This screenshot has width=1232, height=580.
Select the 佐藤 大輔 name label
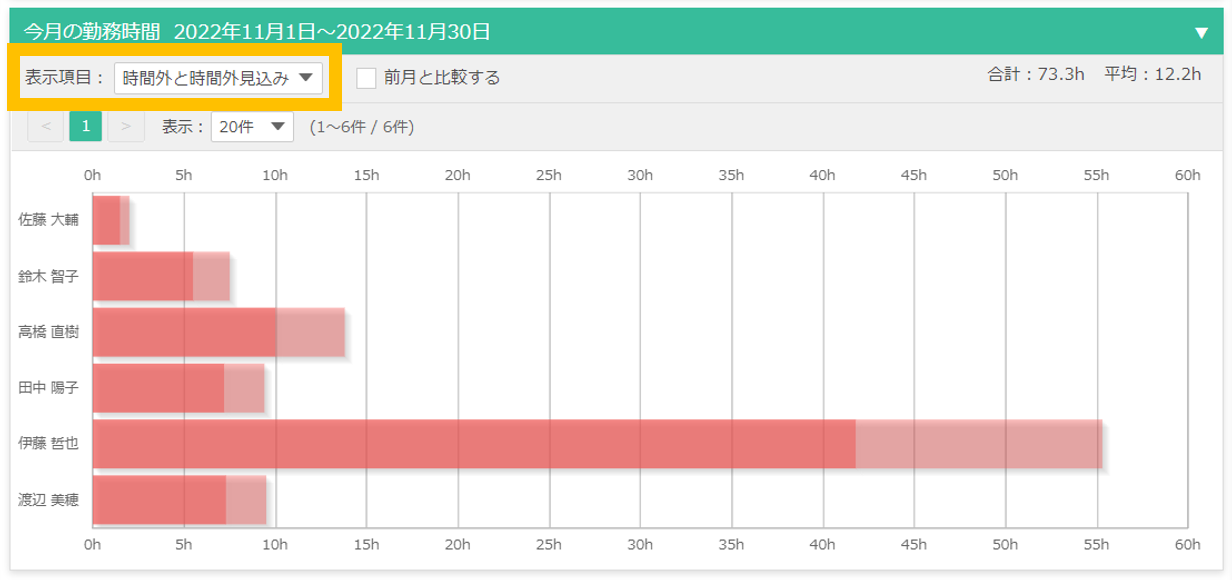pos(48,219)
